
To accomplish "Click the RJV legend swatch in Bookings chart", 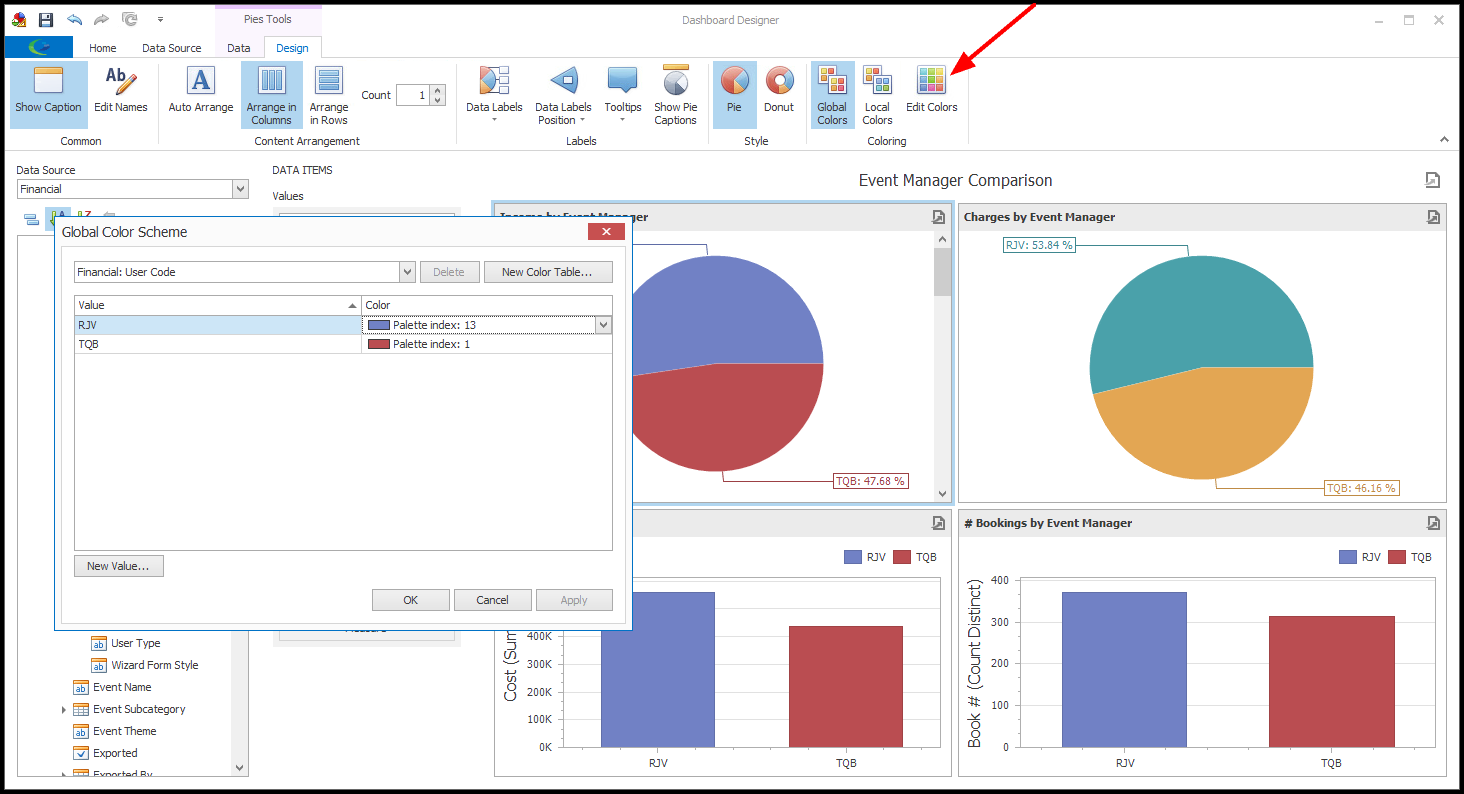I will 1348,557.
